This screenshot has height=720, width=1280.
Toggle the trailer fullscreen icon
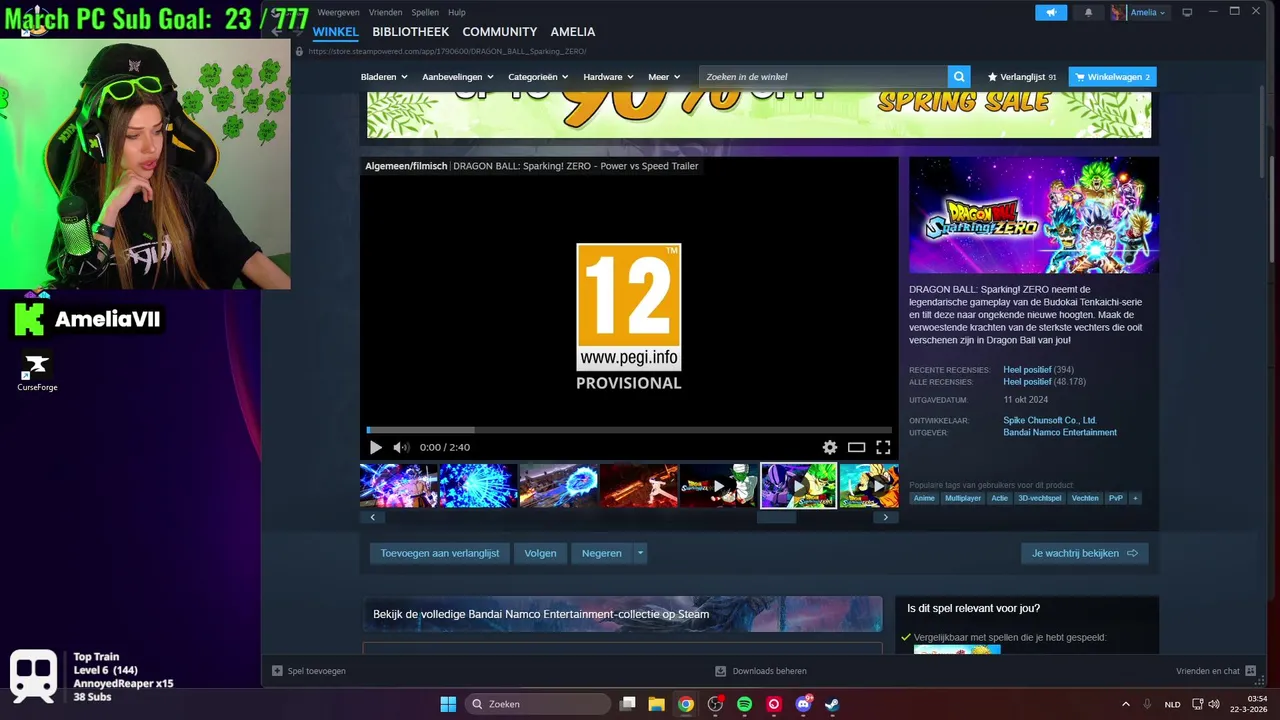tap(883, 447)
